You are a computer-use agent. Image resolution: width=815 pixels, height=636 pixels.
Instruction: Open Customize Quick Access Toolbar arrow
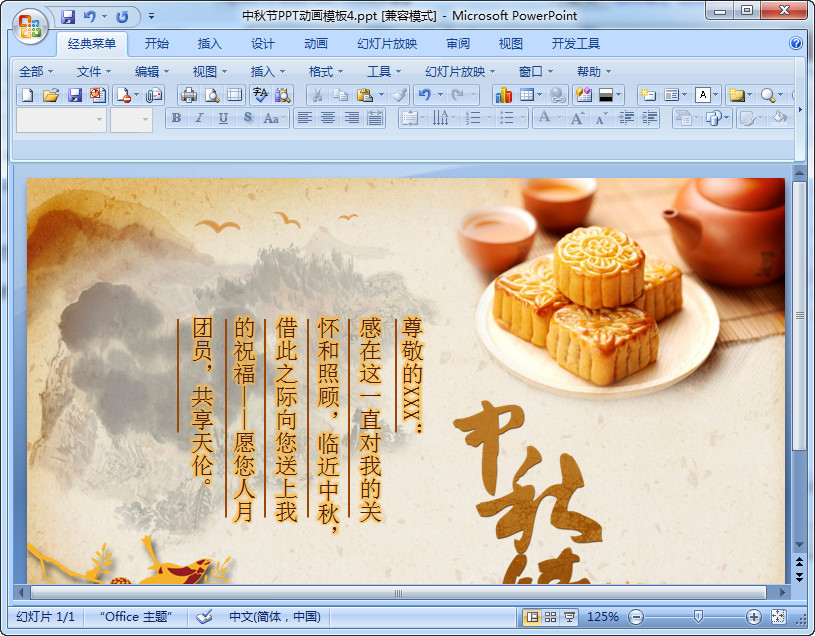point(151,17)
